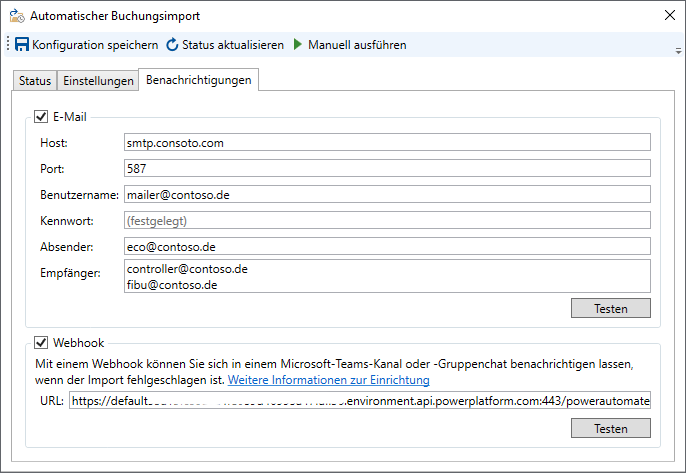This screenshot has width=686, height=473.
Task: Switch to the Status tab
Action: coord(35,81)
